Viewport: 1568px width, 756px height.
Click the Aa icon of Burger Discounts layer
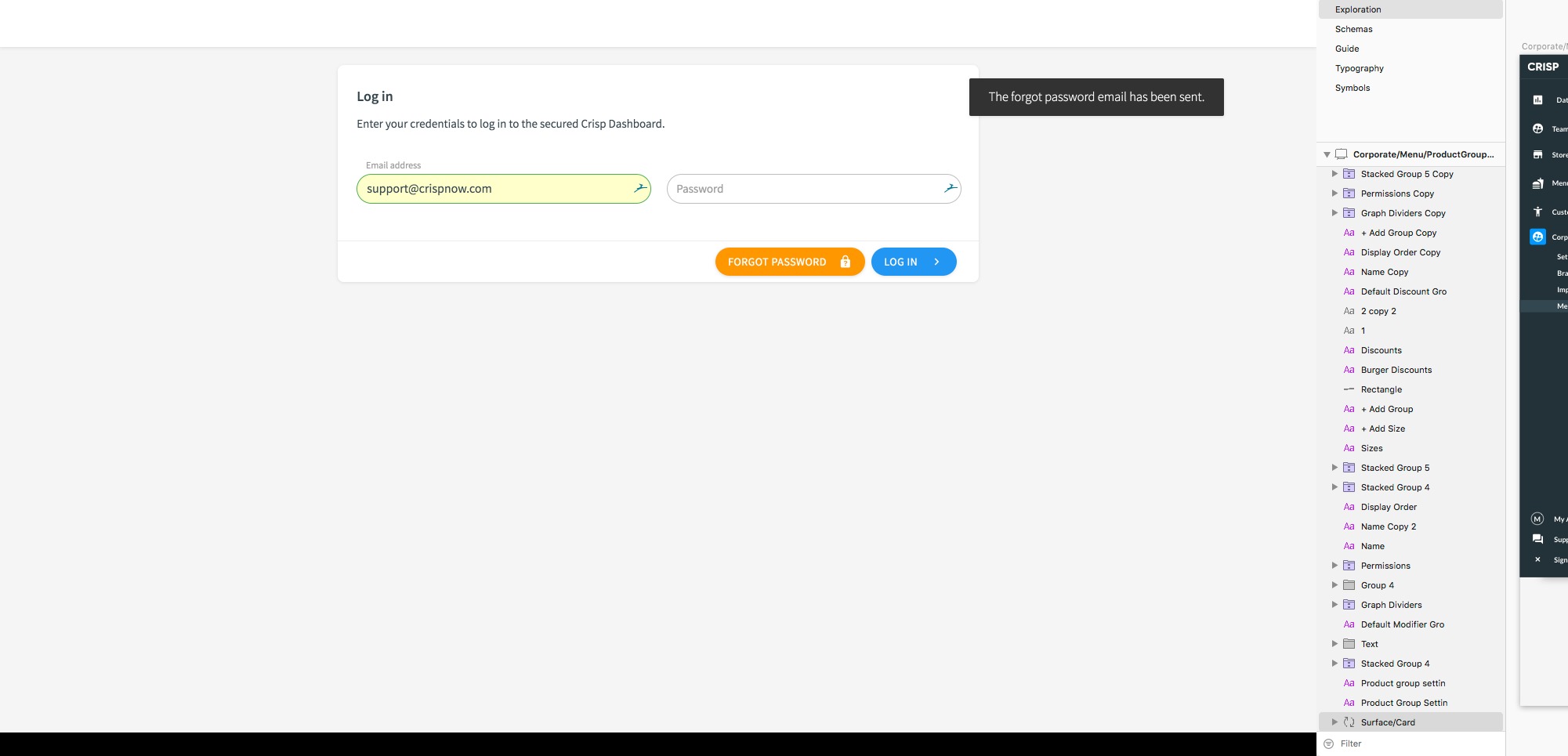tap(1349, 370)
